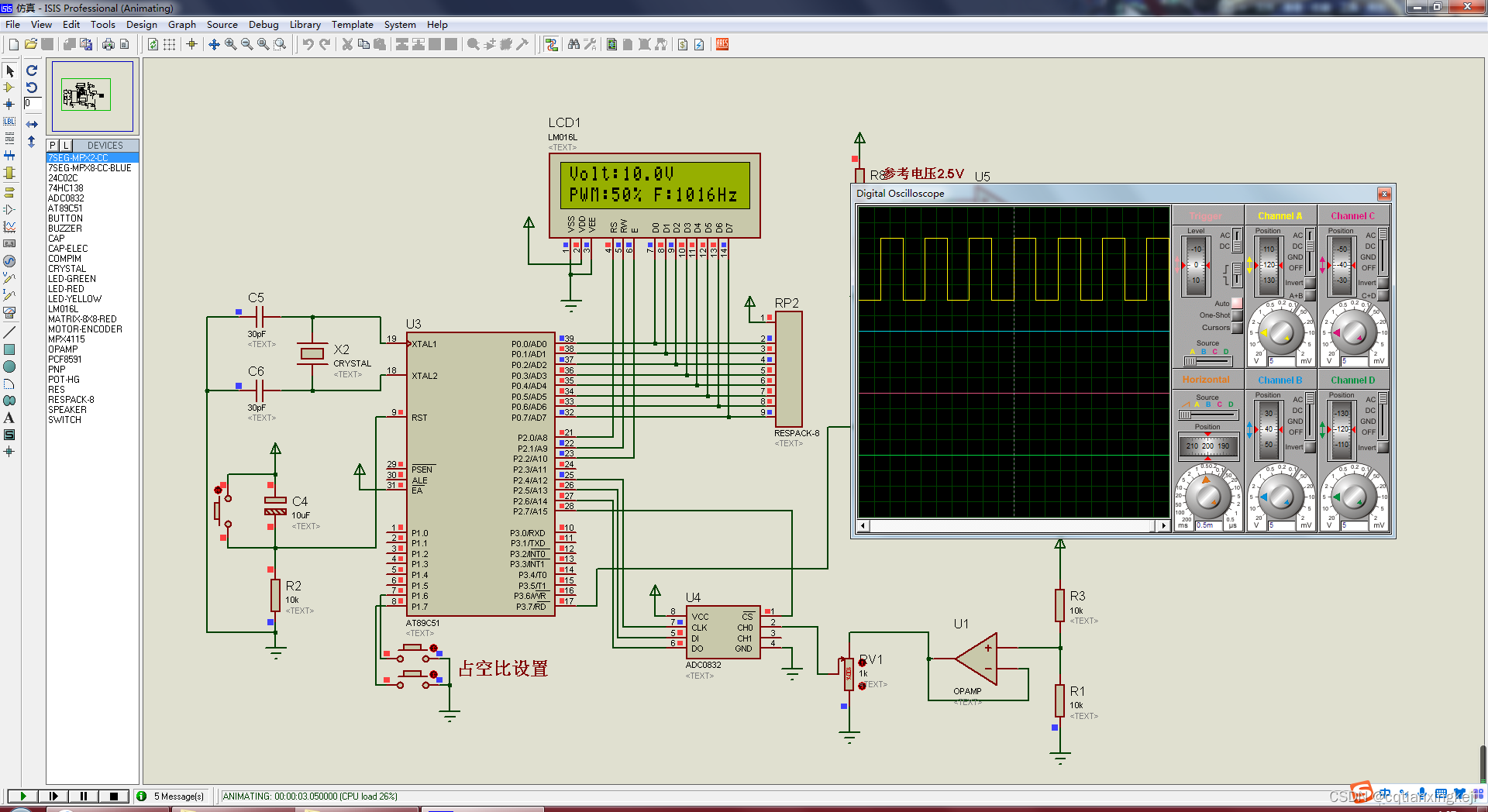Click the Zoom In magnifier icon
This screenshot has width=1488, height=812.
(230, 44)
